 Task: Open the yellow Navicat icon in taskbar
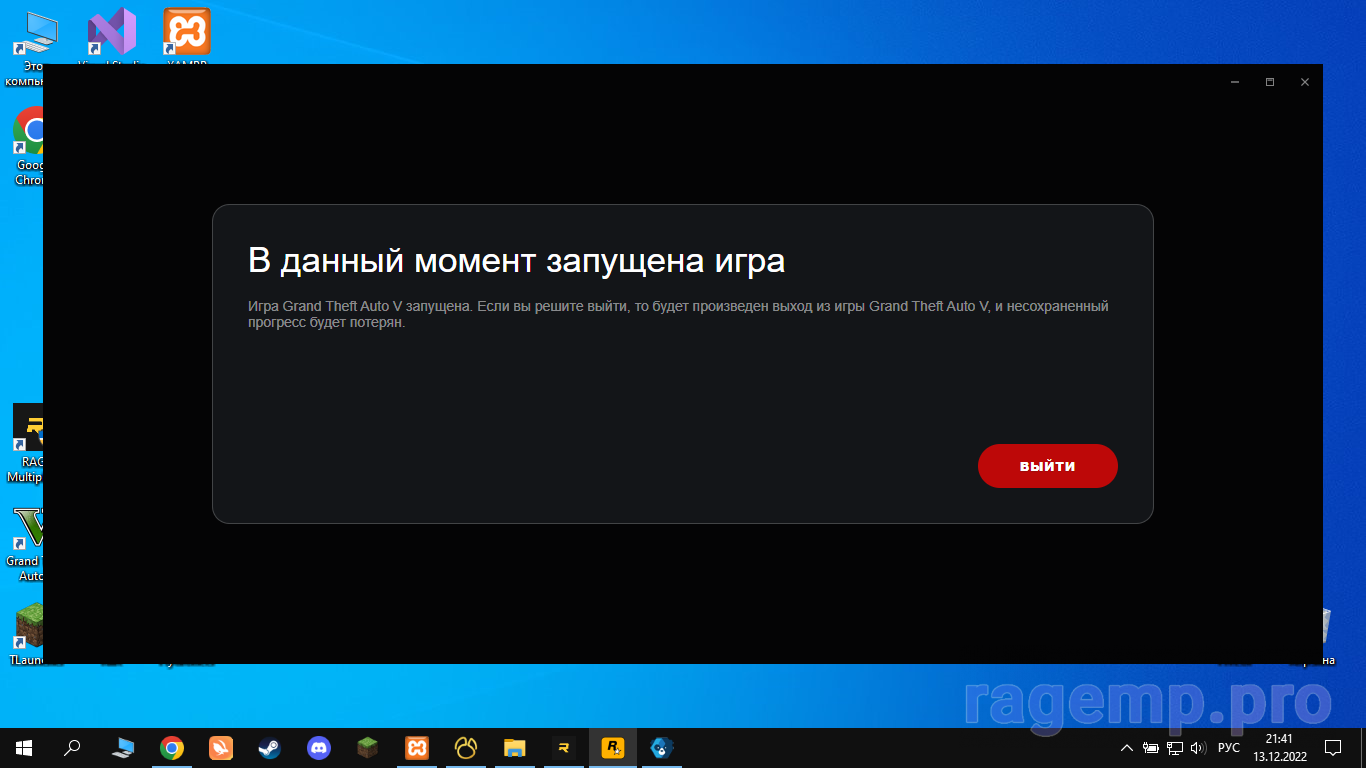(x=466, y=747)
